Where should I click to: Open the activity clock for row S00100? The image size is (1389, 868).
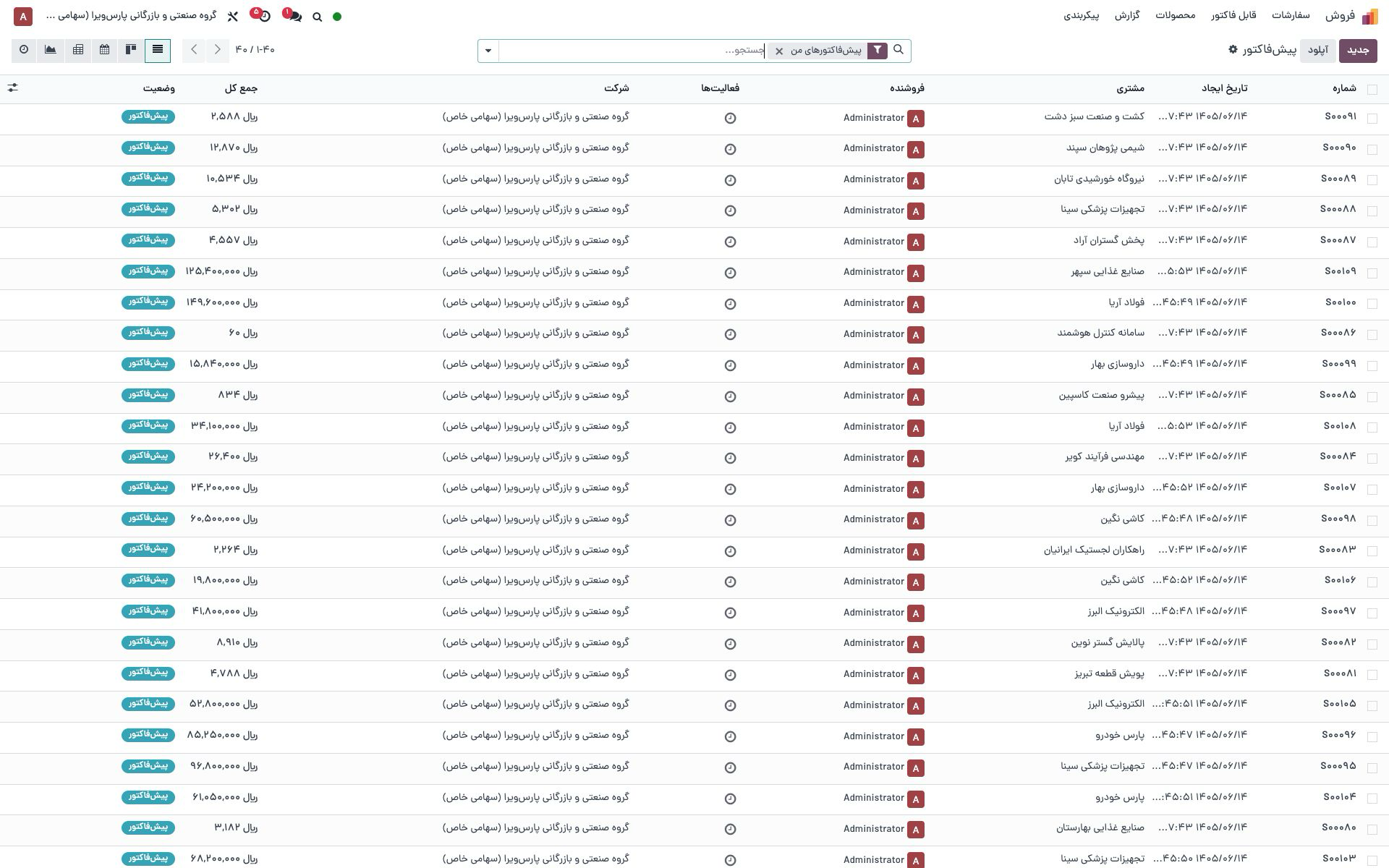click(730, 304)
